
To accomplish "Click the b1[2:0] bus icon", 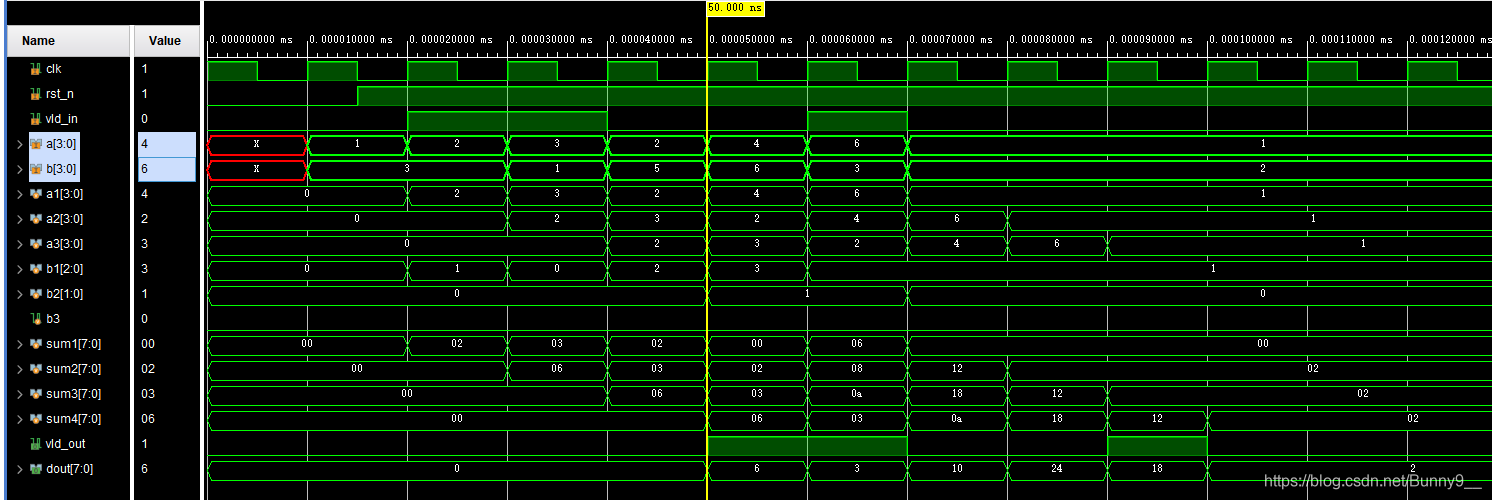I will pyautogui.click(x=36, y=269).
